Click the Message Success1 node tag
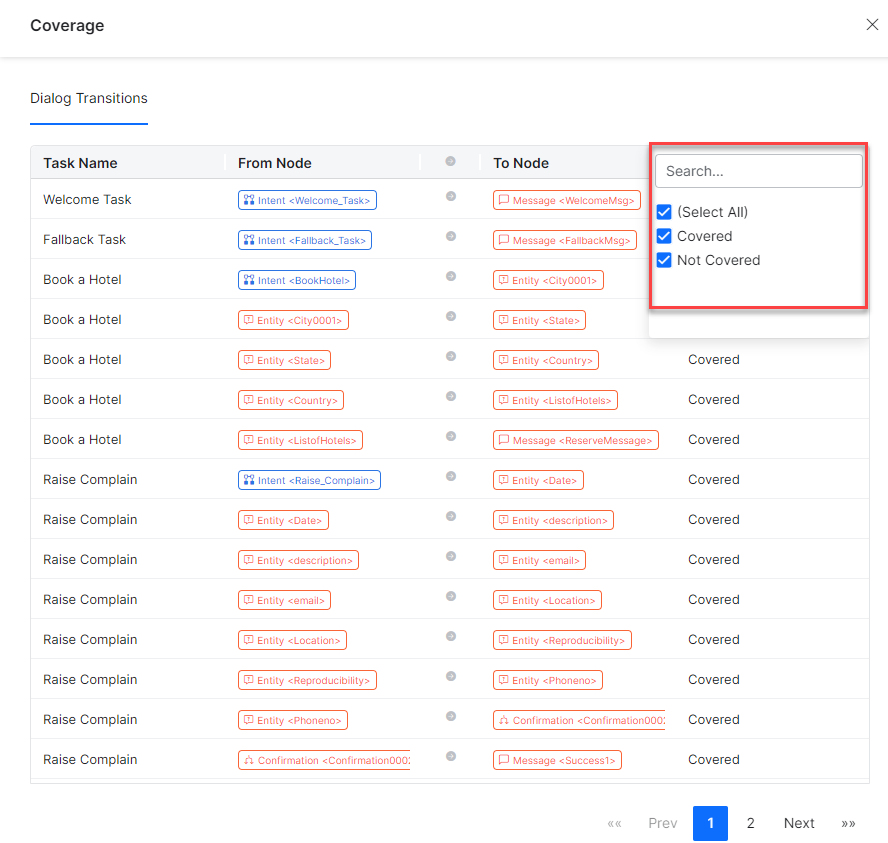888x843 pixels. [x=557, y=760]
